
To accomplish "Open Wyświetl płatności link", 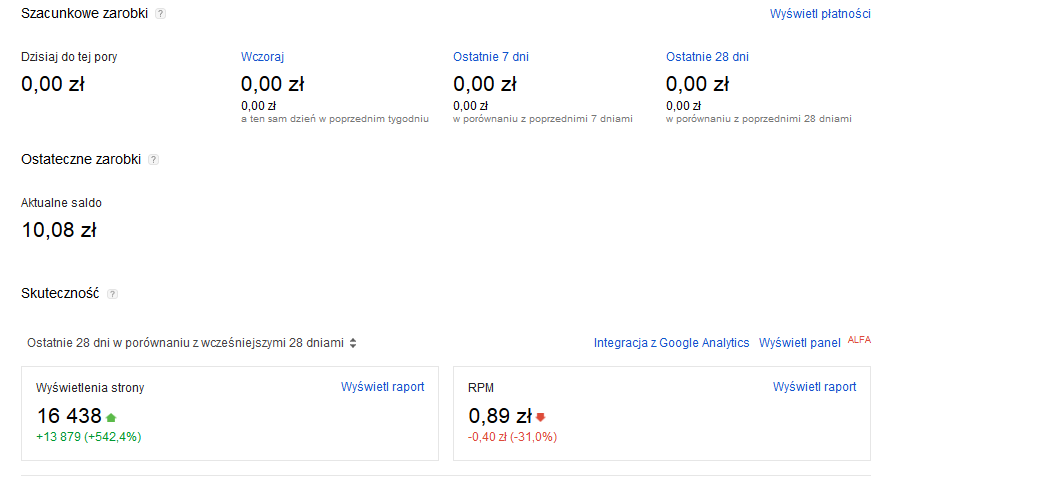I will [x=820, y=13].
